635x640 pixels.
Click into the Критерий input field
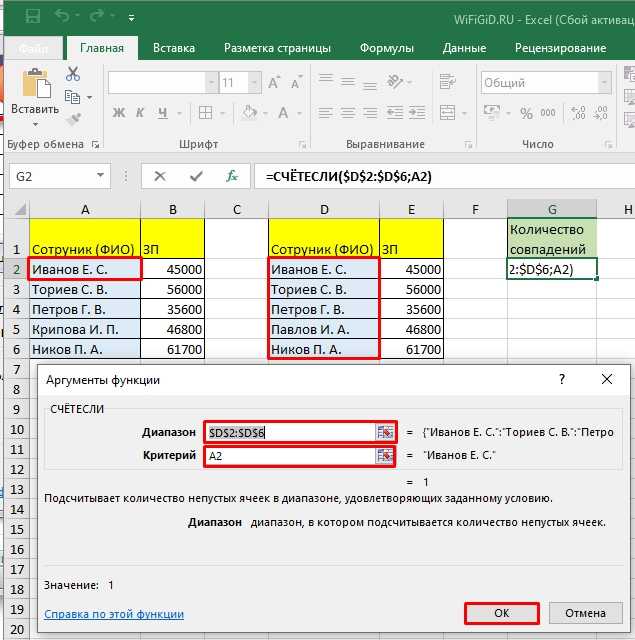pyautogui.click(x=291, y=456)
